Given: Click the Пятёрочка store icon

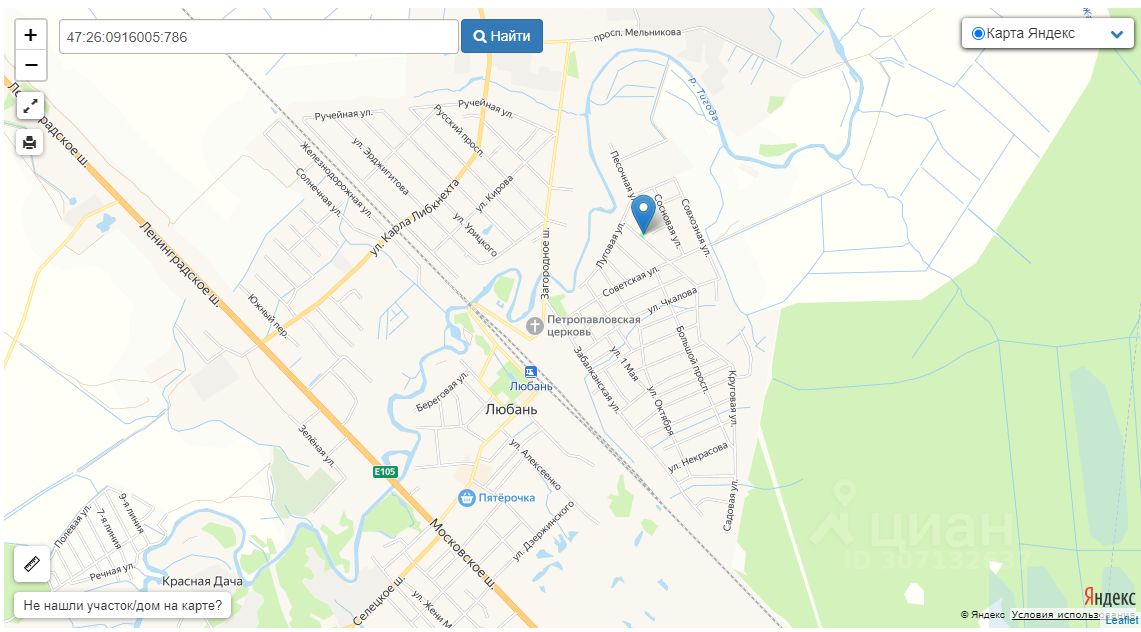Looking at the screenshot, I should pos(466,497).
